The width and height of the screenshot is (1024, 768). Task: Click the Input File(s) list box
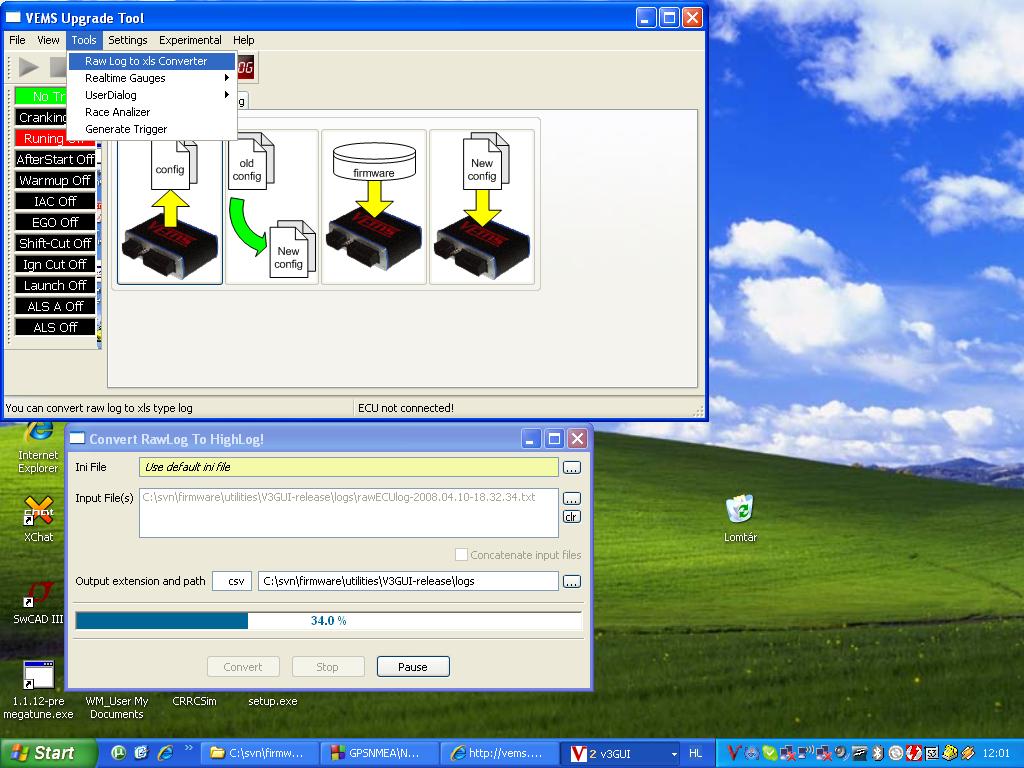point(349,513)
